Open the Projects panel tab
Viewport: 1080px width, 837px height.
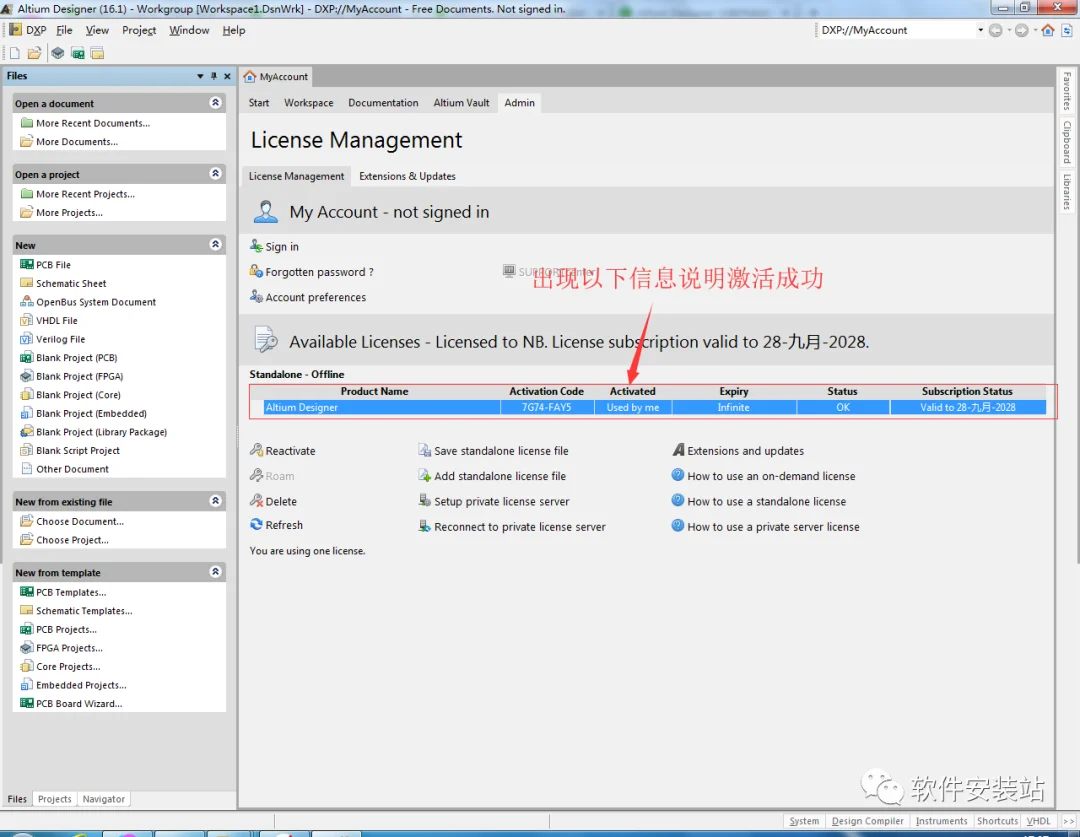(54, 799)
